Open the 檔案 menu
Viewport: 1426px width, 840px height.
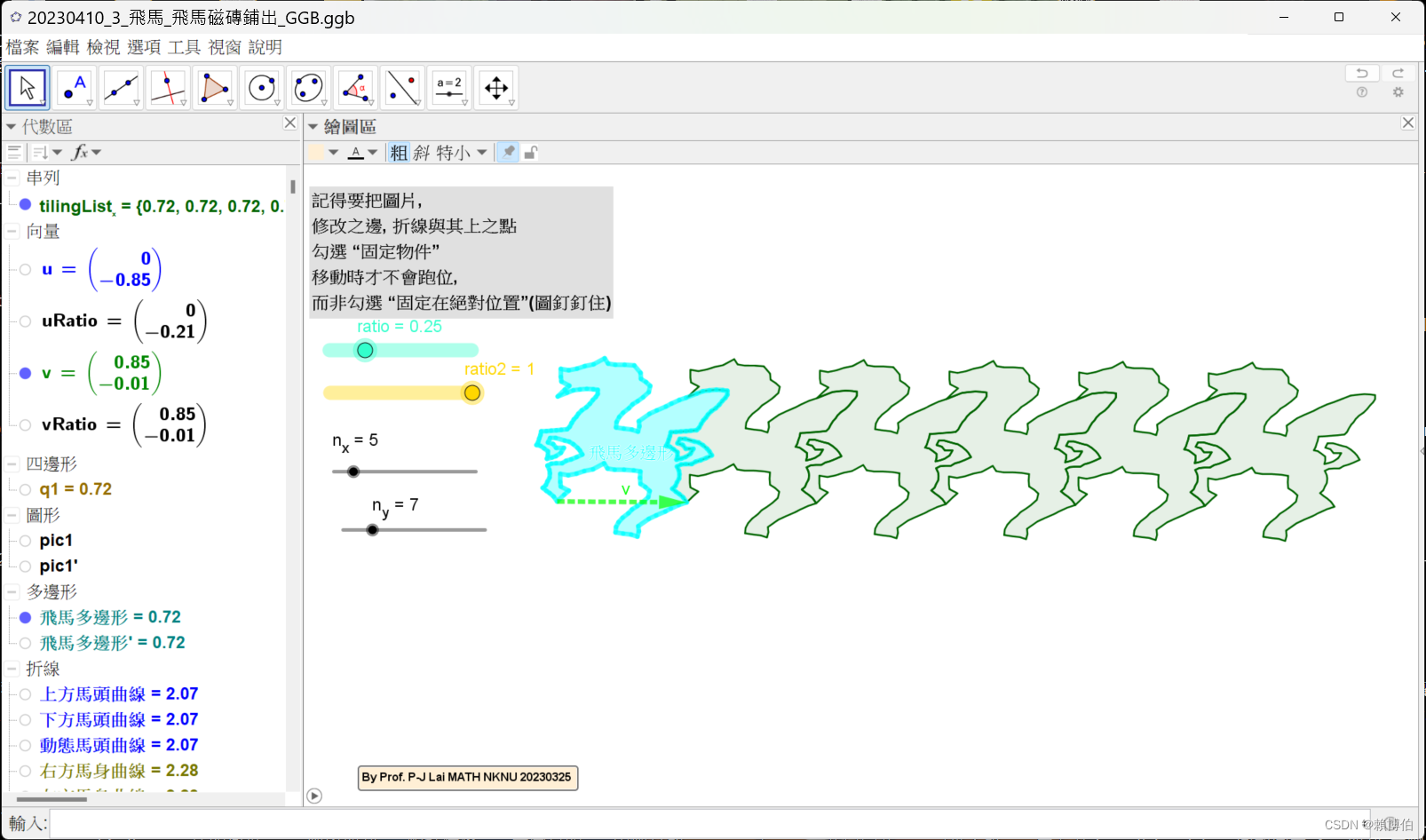[22, 47]
